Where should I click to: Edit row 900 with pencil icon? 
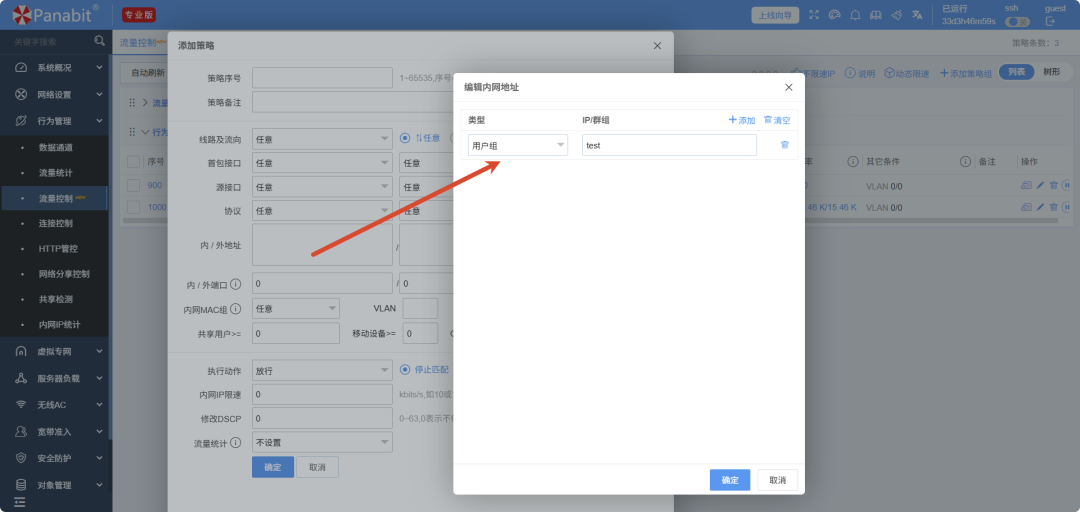[x=1040, y=185]
